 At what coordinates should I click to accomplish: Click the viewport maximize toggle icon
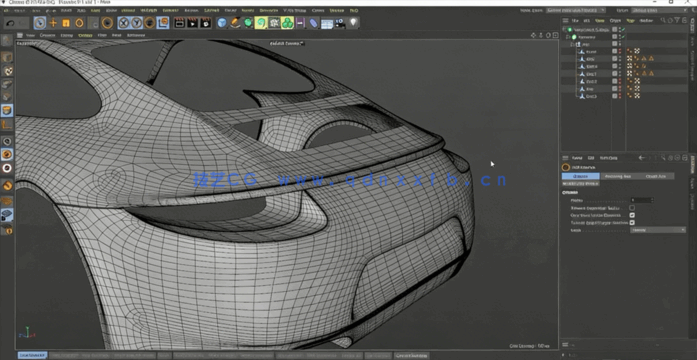coord(555,35)
